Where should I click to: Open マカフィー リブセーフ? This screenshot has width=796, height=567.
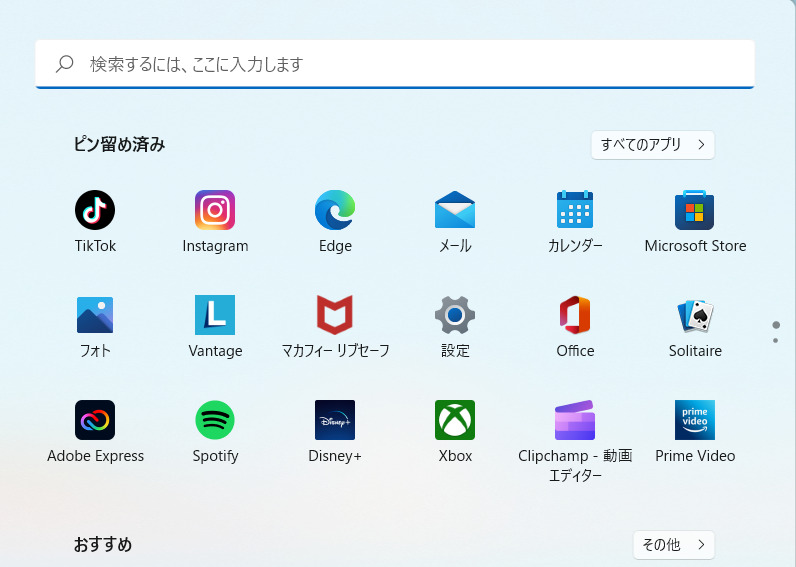pos(335,315)
